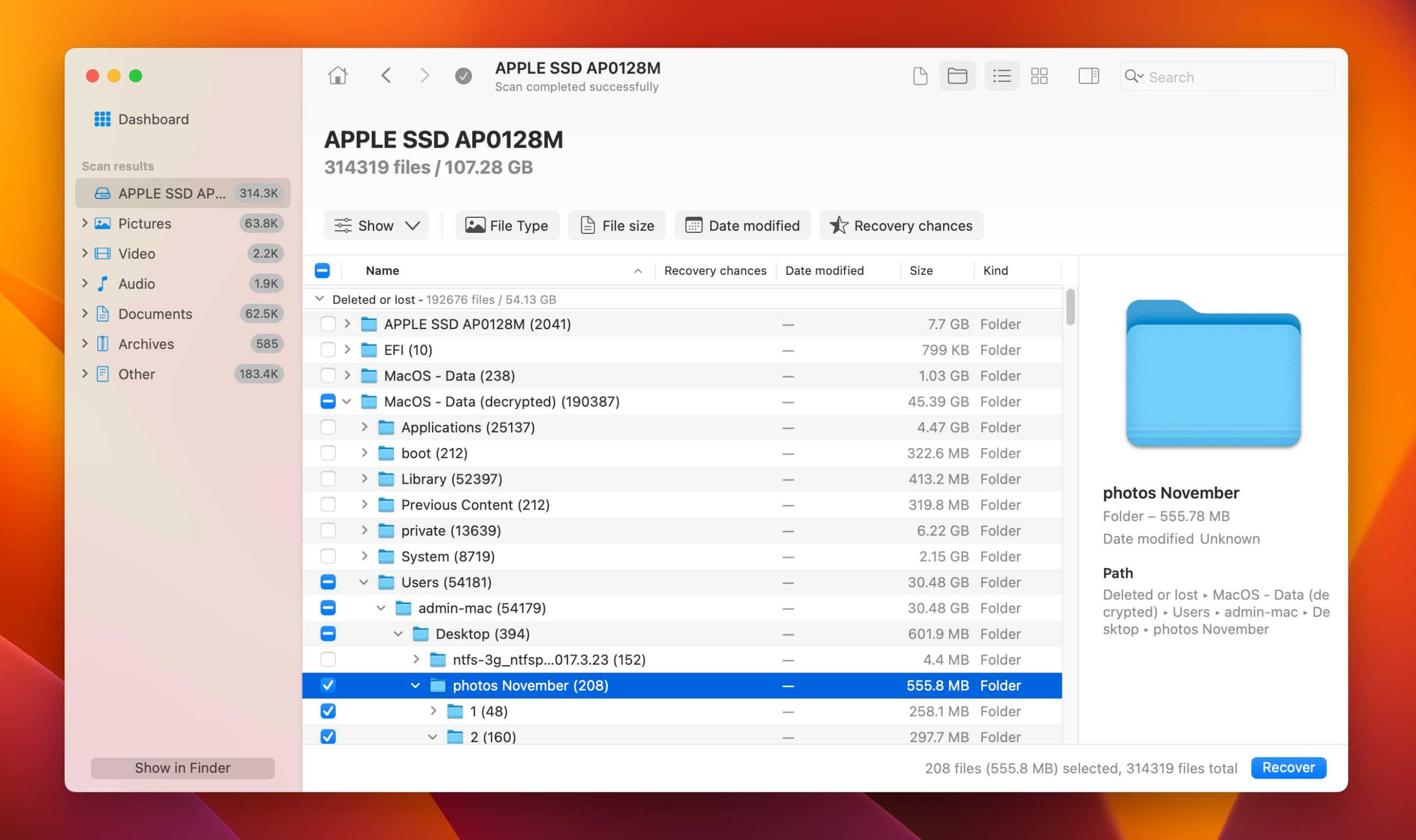The image size is (1416, 840).
Task: Check the MacOS - Data (238) checkbox
Action: coord(328,375)
